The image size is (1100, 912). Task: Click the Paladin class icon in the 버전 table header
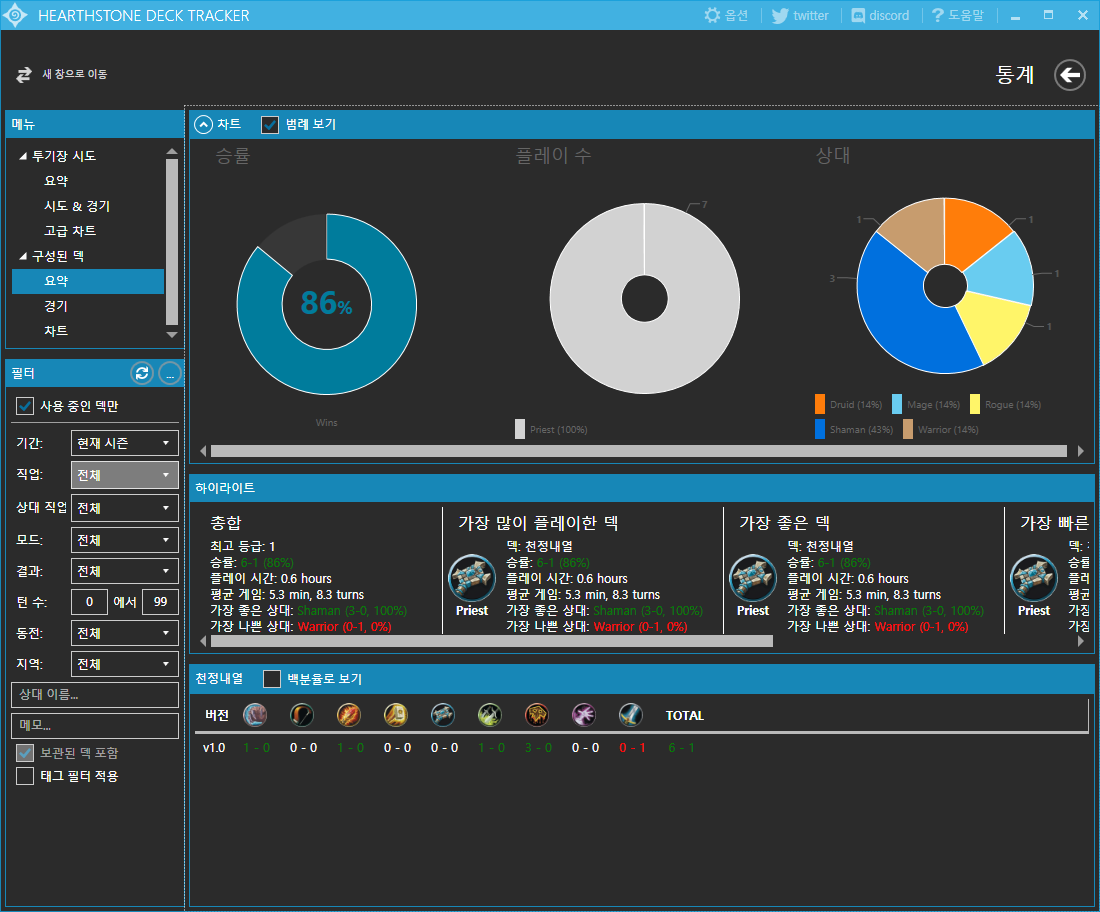396,715
